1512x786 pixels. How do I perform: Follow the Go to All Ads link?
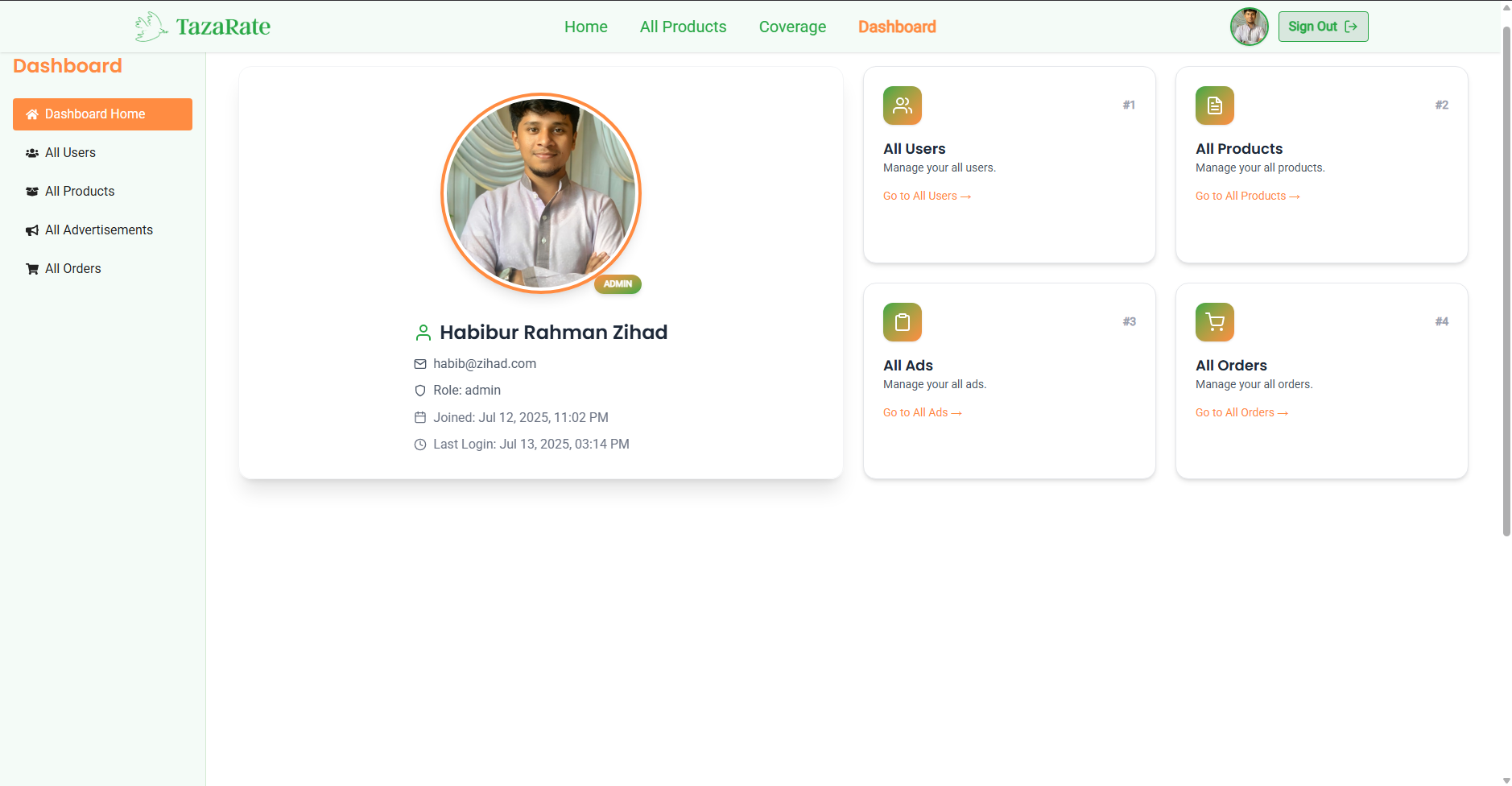923,412
